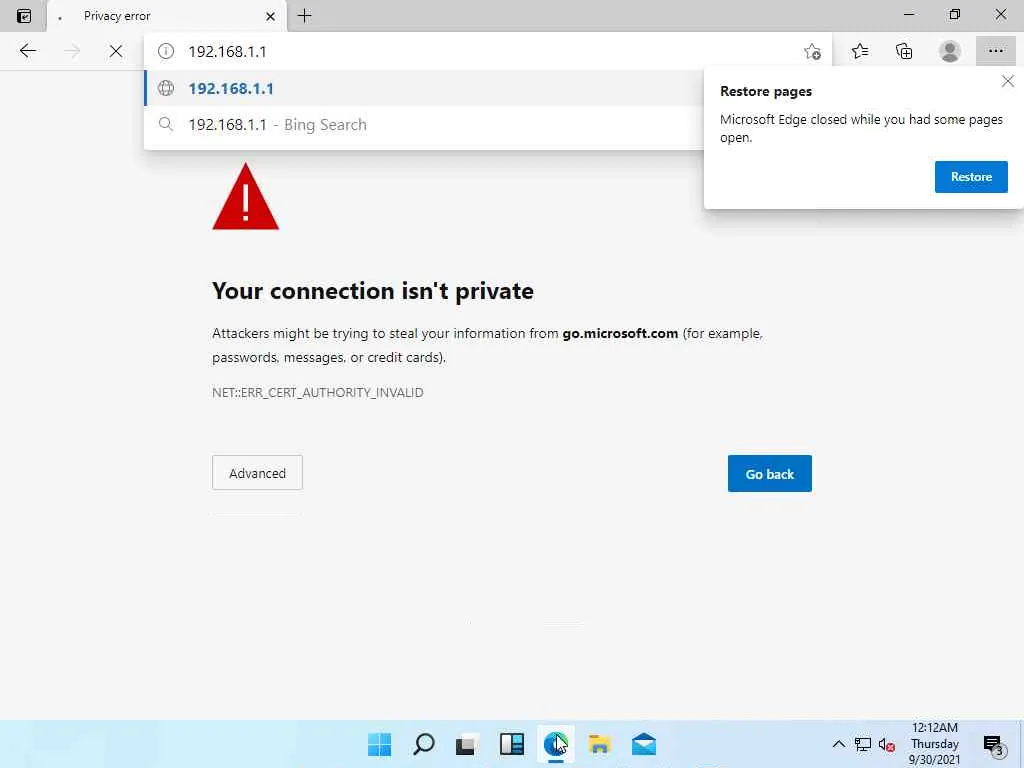Click the go.microsoft.com bold text

tap(620, 333)
